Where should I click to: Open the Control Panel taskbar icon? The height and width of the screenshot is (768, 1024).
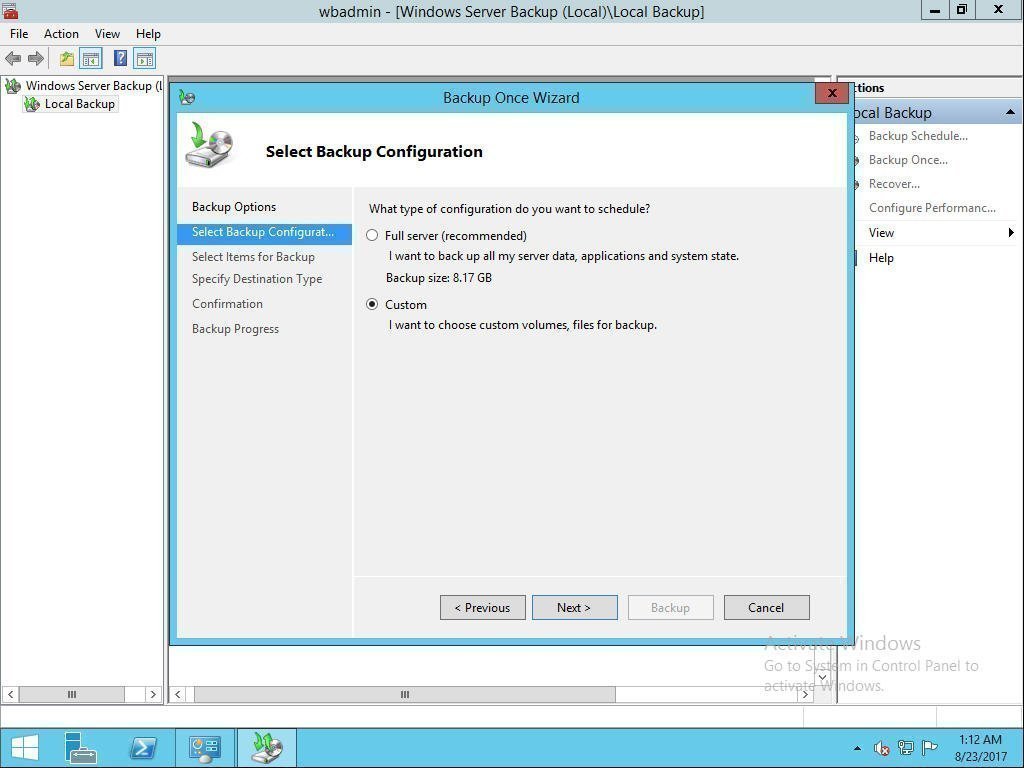tap(204, 748)
